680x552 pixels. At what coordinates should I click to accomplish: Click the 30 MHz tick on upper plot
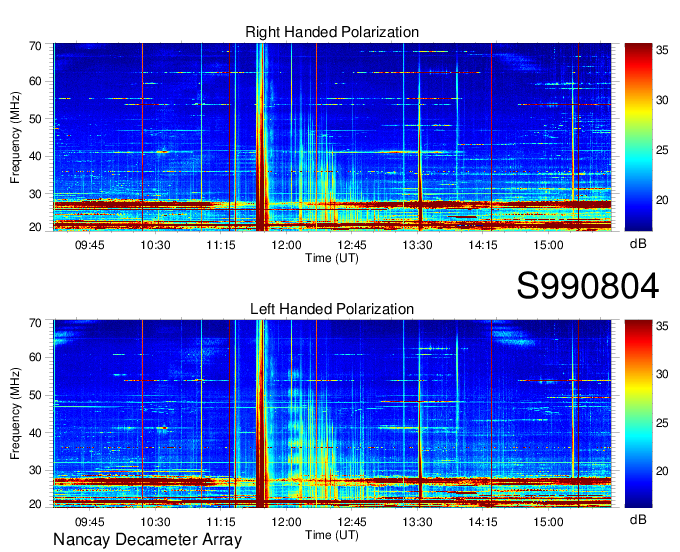coord(35,194)
